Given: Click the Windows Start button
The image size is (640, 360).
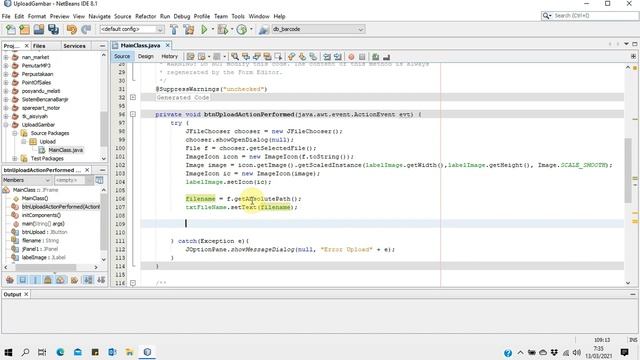Looking at the screenshot, I should tap(8, 352).
